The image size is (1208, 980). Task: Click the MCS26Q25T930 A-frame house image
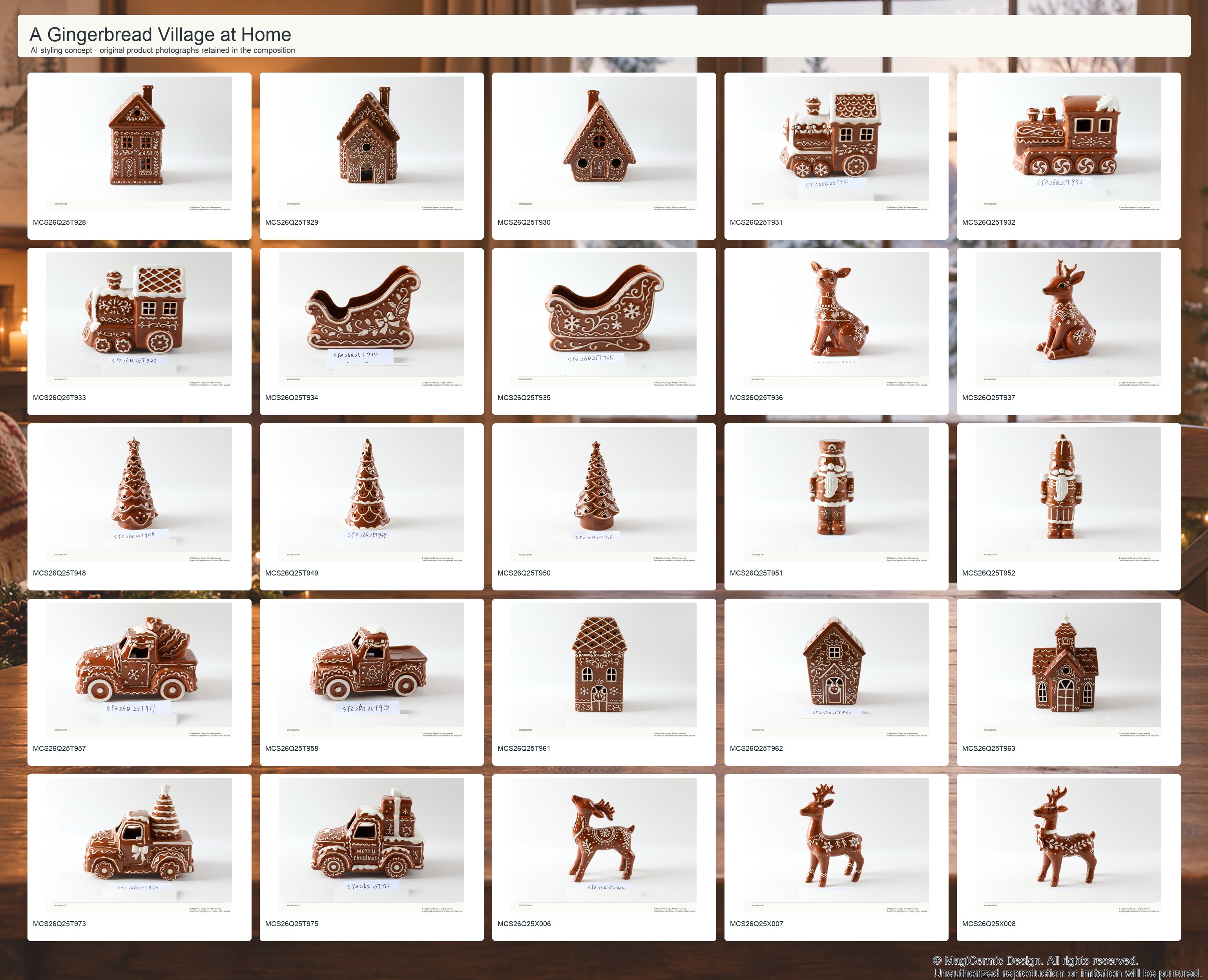point(604,144)
